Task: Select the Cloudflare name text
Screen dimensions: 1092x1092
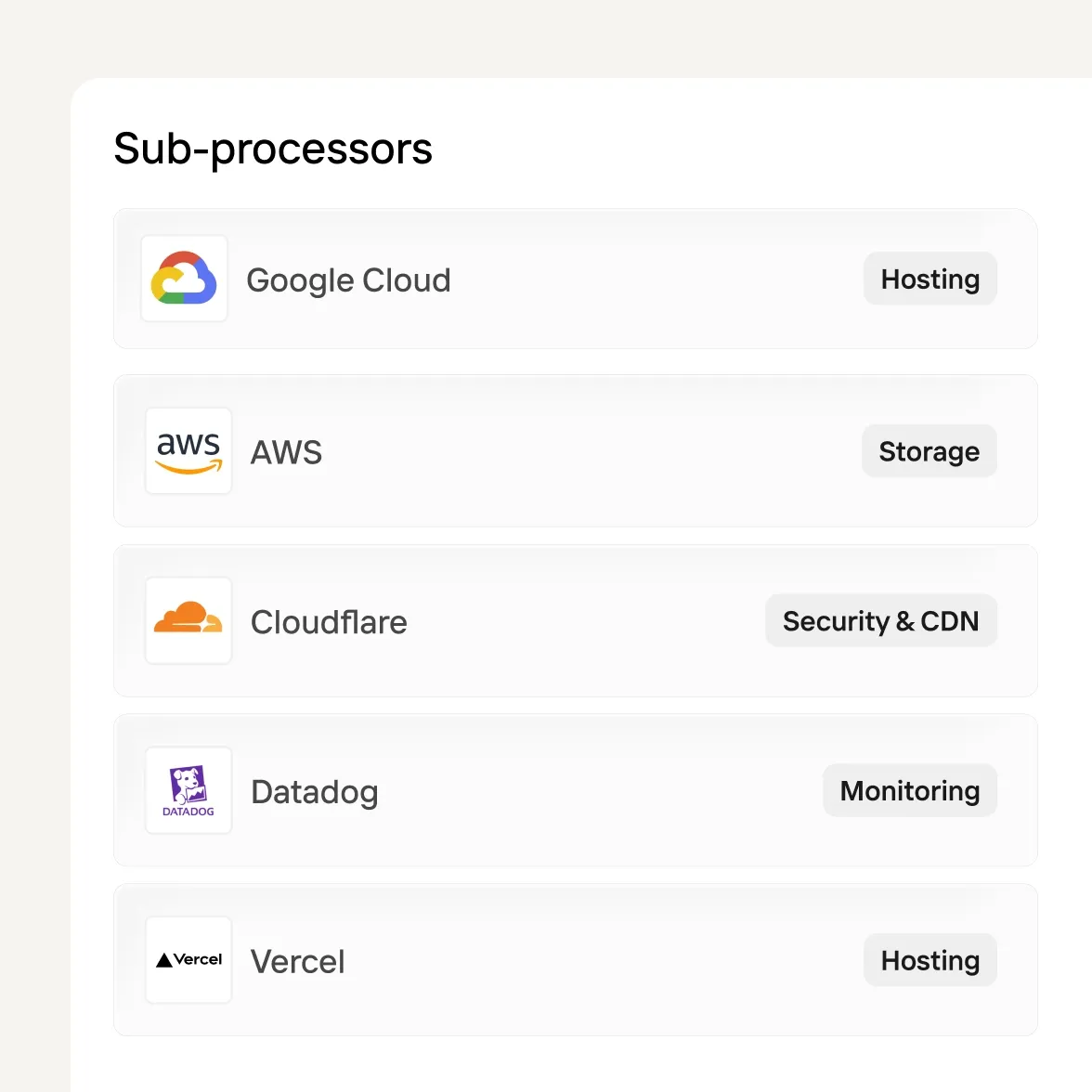Action: [329, 622]
